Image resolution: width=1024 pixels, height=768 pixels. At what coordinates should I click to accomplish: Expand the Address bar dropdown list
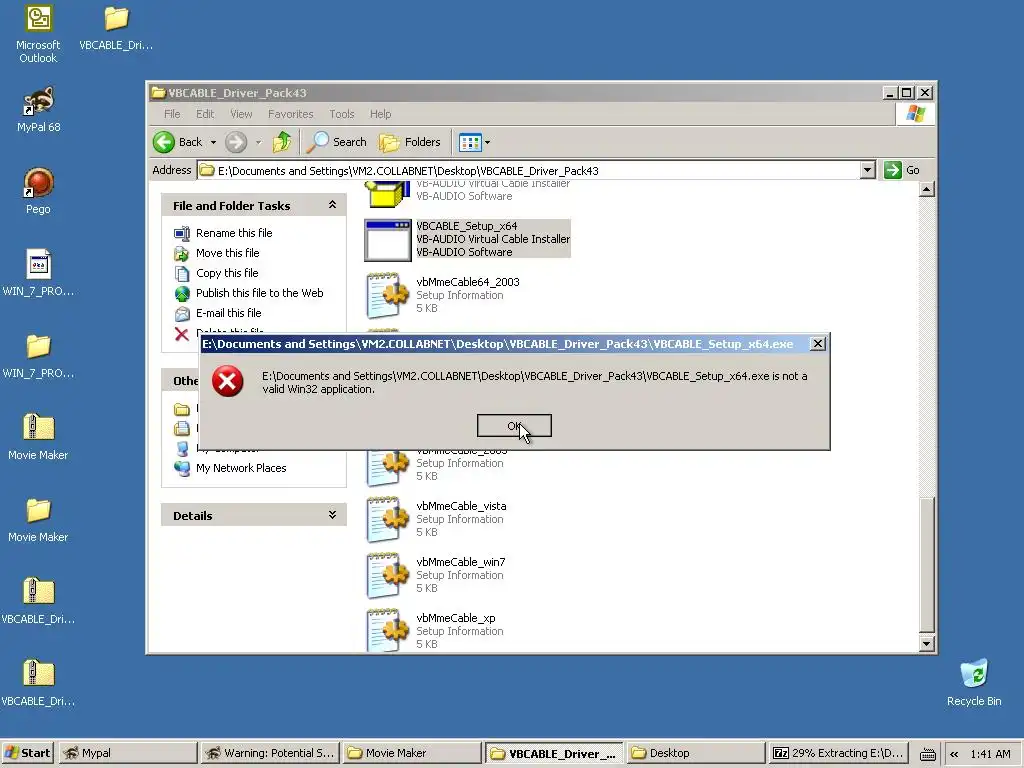[x=867, y=170]
